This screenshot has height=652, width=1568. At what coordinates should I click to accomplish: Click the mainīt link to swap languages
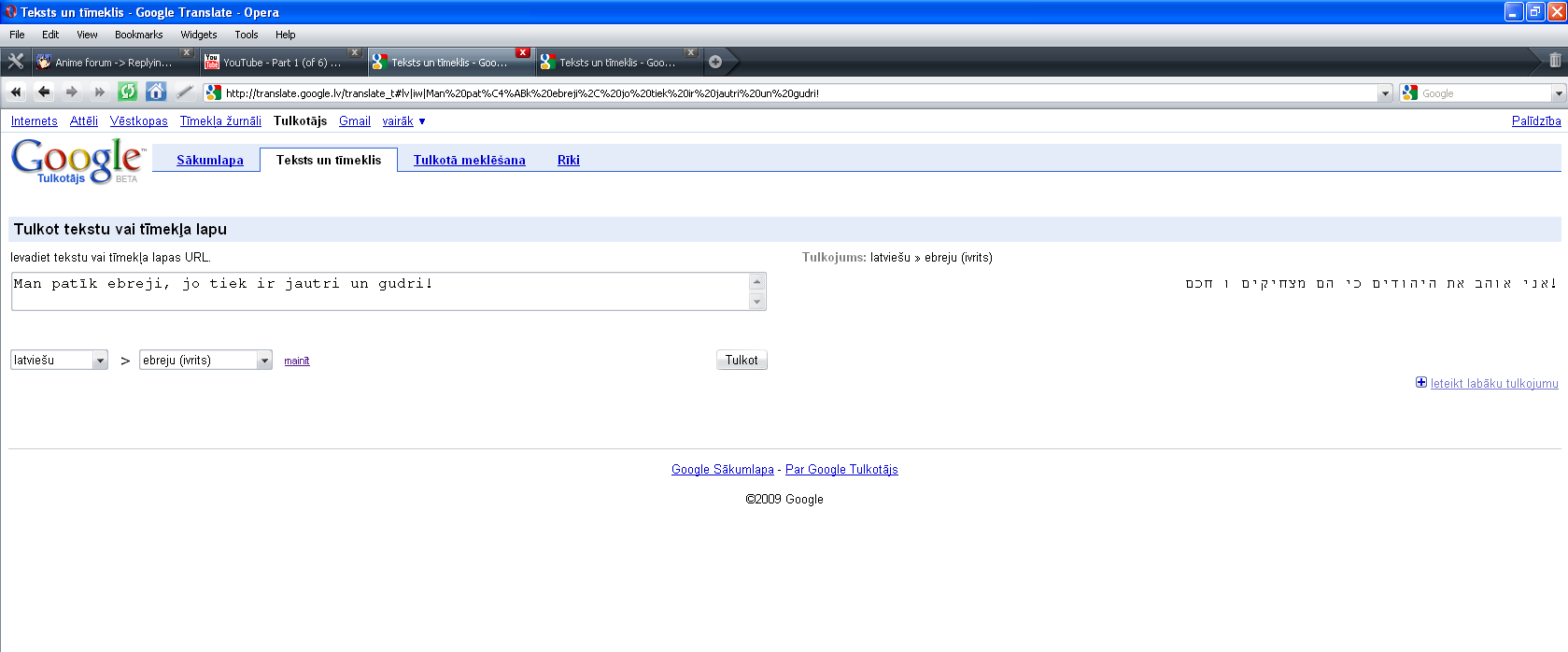(297, 361)
